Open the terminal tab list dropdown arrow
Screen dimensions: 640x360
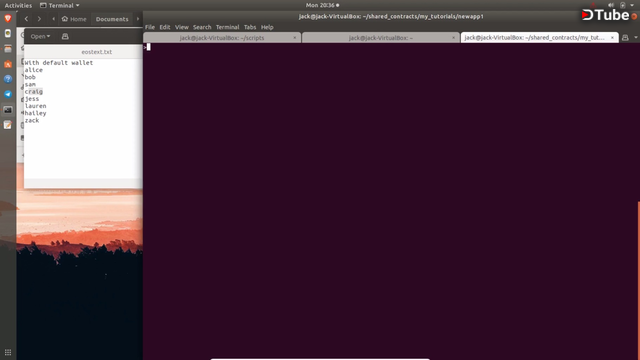click(x=636, y=38)
